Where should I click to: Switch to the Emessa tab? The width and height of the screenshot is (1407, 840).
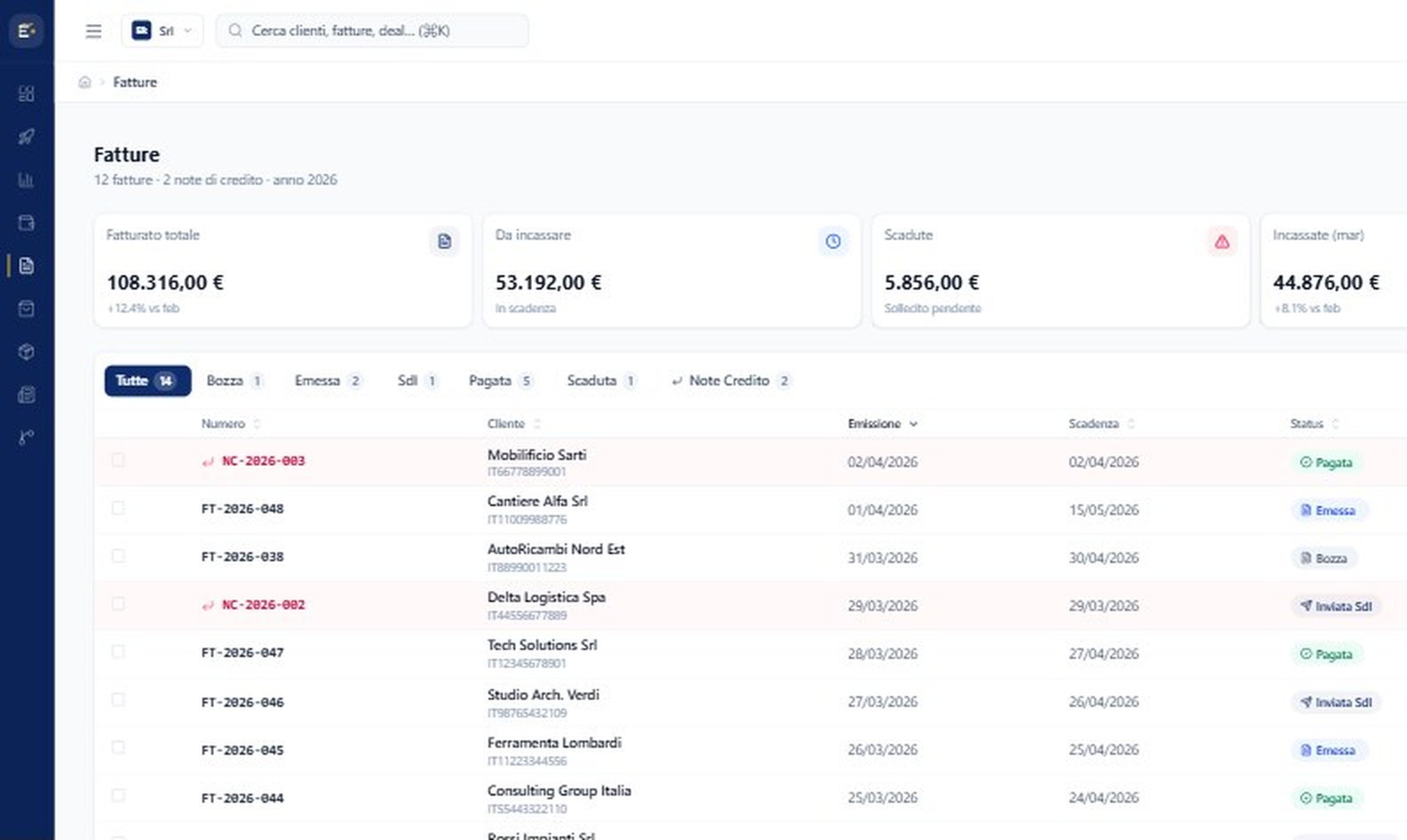328,381
